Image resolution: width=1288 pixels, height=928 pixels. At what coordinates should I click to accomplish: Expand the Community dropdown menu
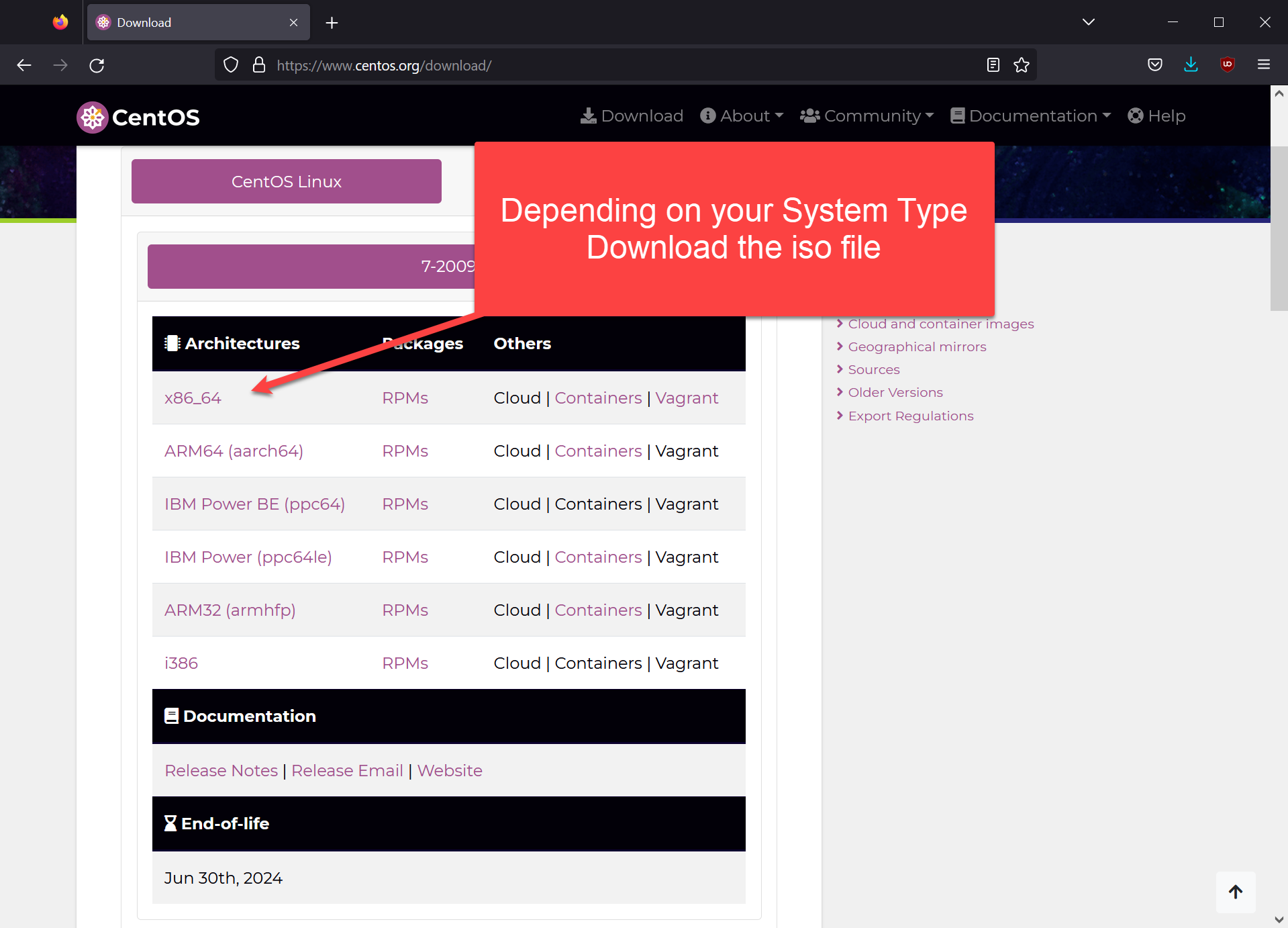point(866,116)
